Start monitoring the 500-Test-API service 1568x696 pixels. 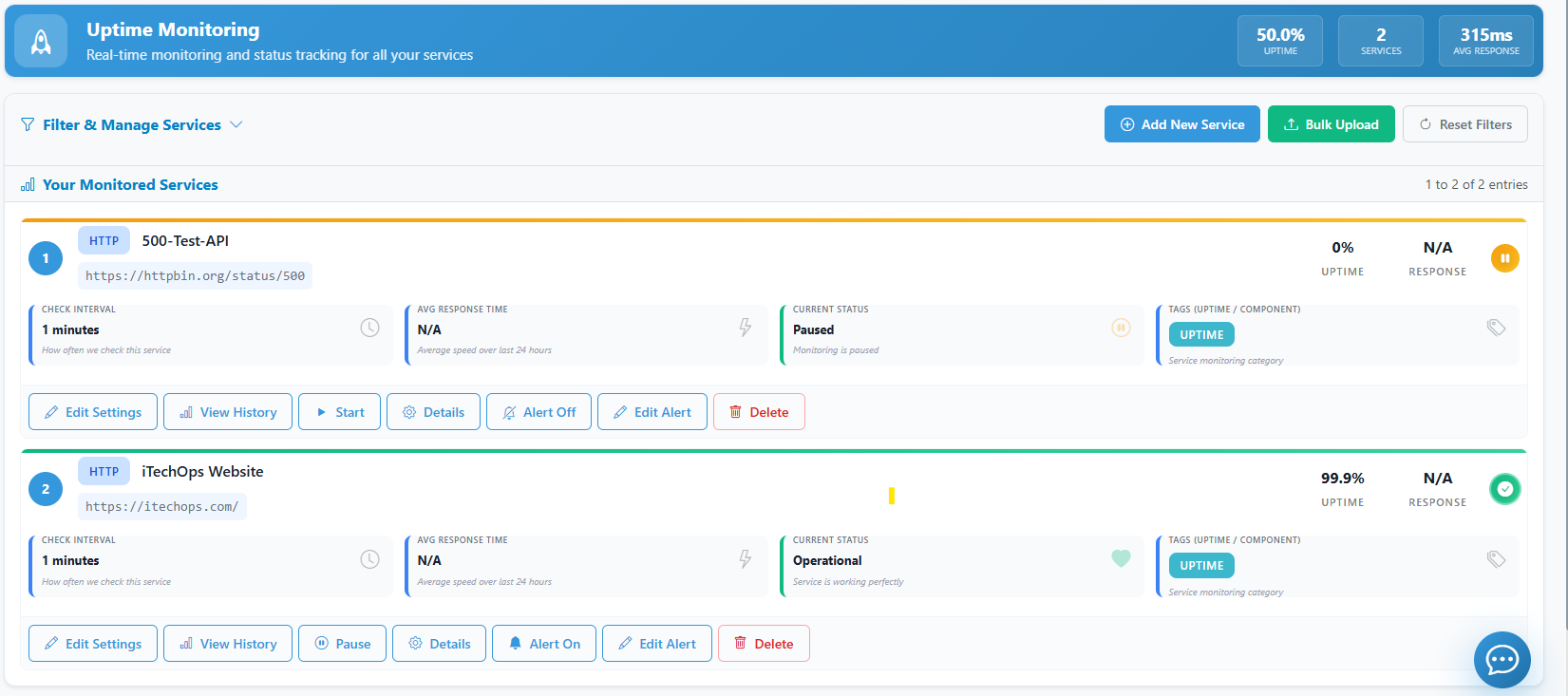(x=339, y=412)
